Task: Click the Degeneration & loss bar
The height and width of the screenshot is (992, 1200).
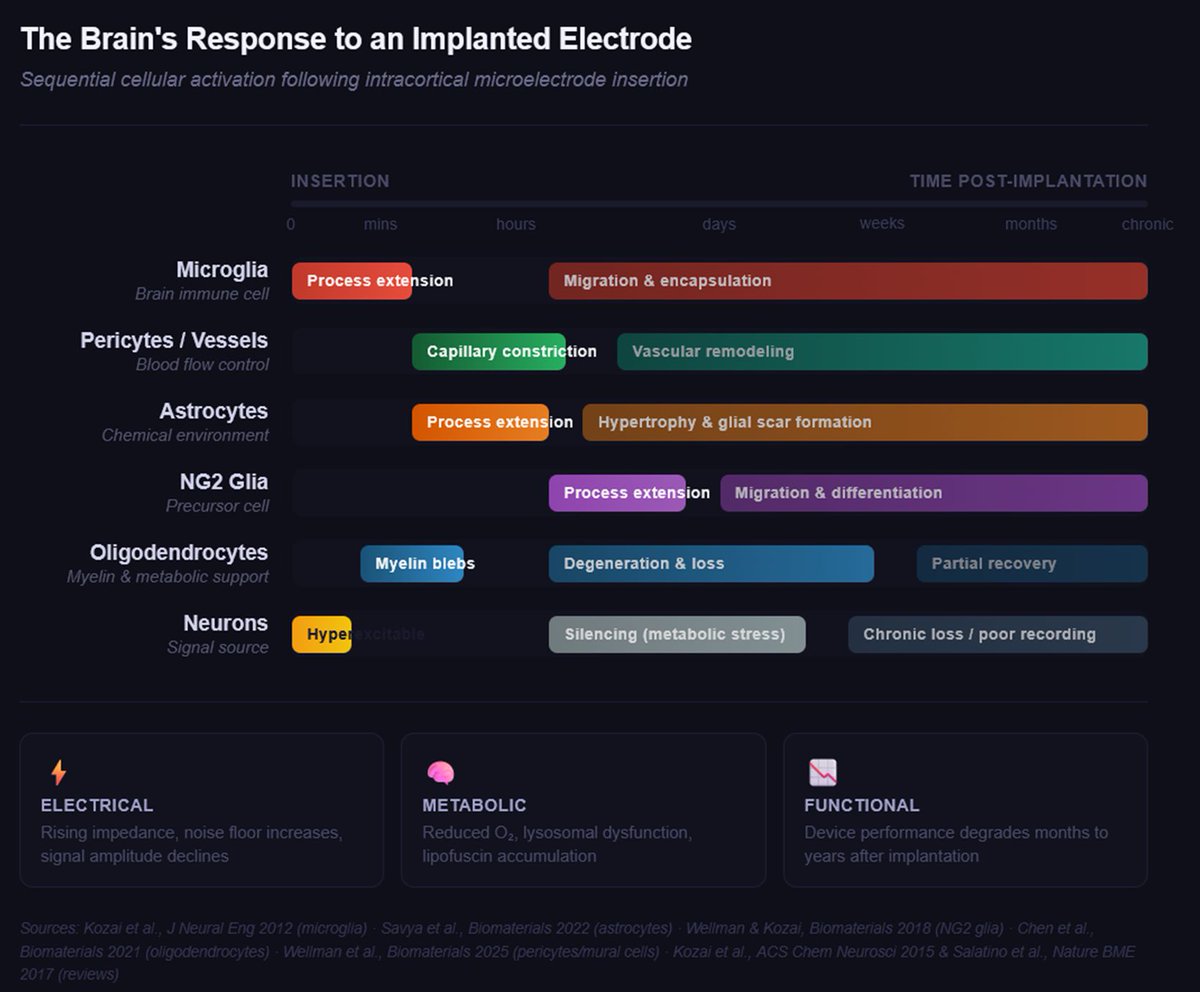Action: (710, 564)
